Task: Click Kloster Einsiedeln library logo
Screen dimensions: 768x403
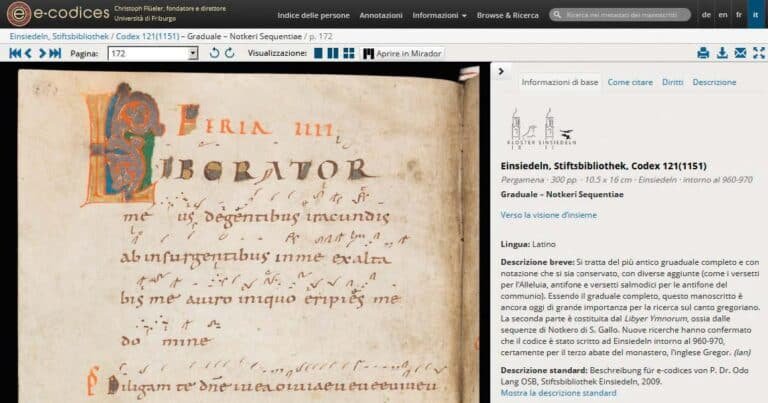Action: point(542,128)
